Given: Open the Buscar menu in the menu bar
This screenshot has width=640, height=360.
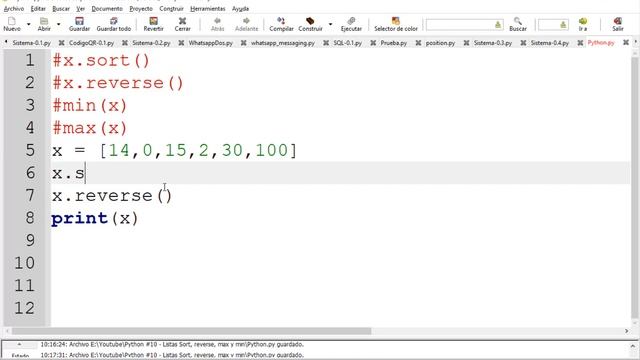Looking at the screenshot, I should [61, 9].
